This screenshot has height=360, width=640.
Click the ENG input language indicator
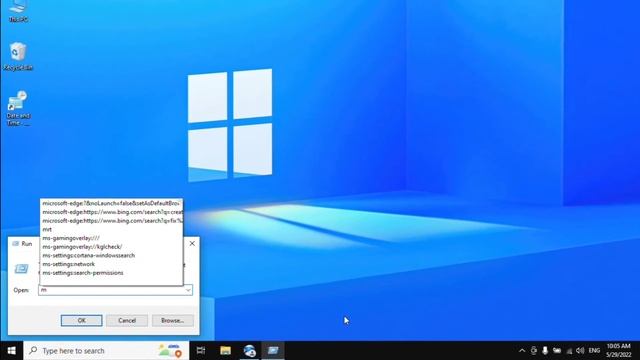[594, 351]
